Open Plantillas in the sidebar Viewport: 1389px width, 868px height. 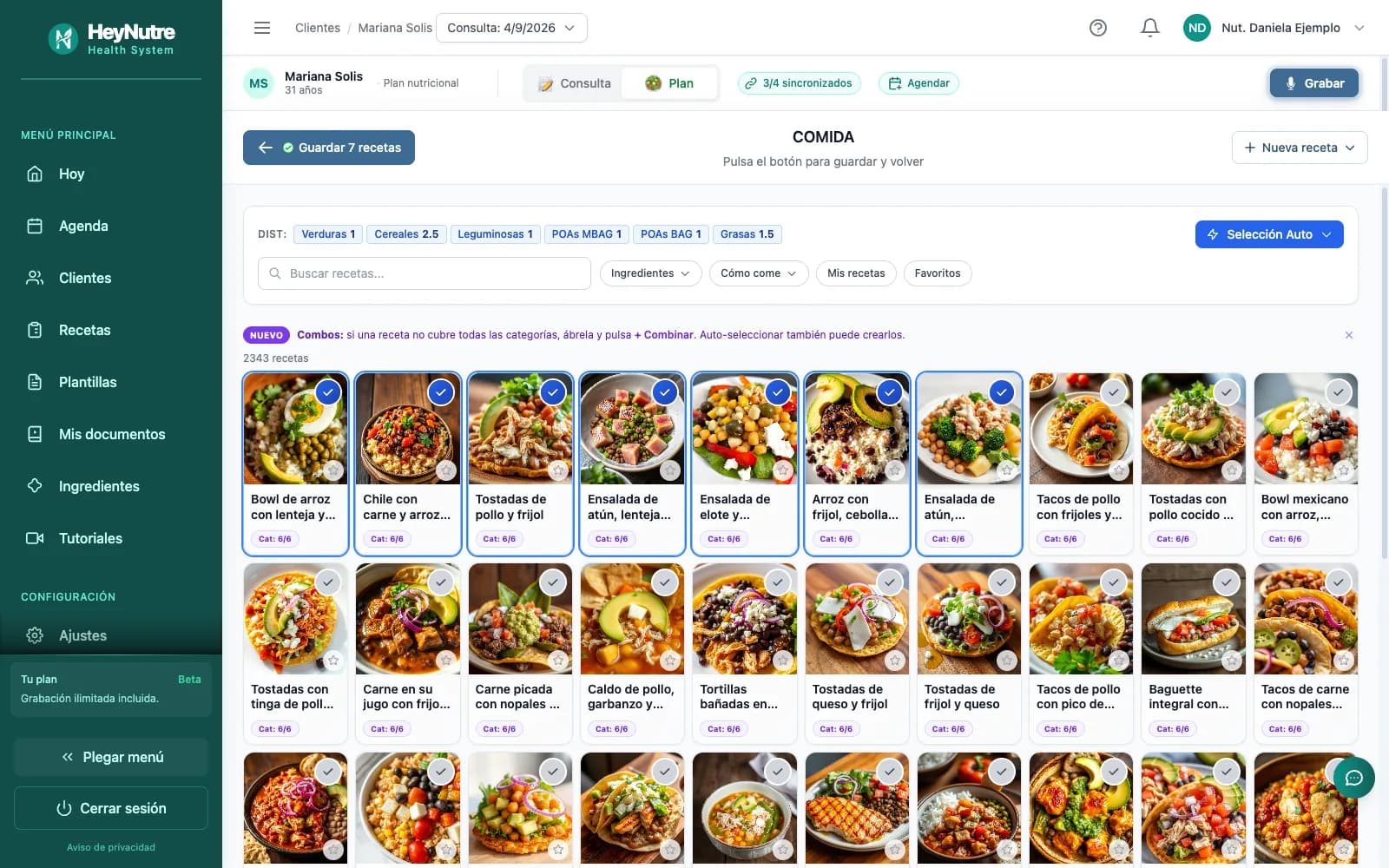point(111,382)
